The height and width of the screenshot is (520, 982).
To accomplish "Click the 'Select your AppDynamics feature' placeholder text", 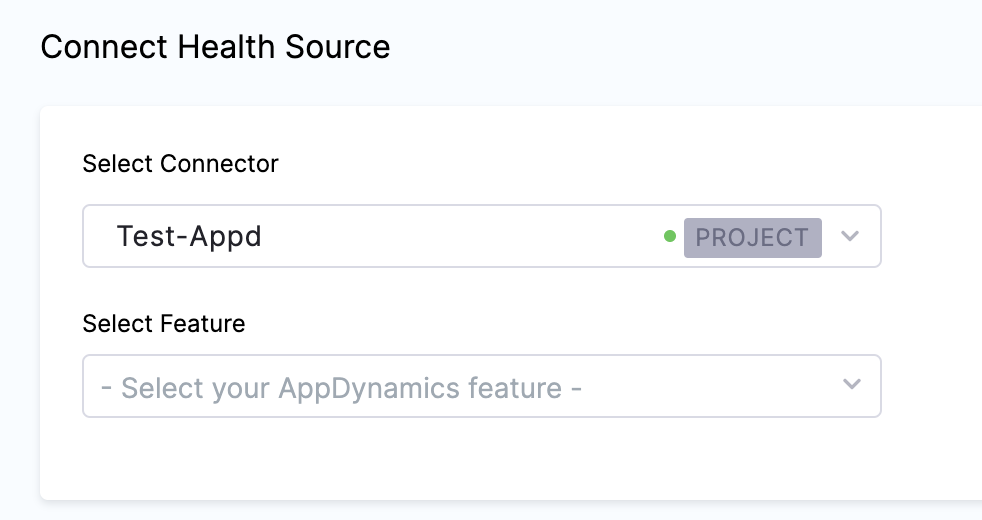I will [x=341, y=387].
